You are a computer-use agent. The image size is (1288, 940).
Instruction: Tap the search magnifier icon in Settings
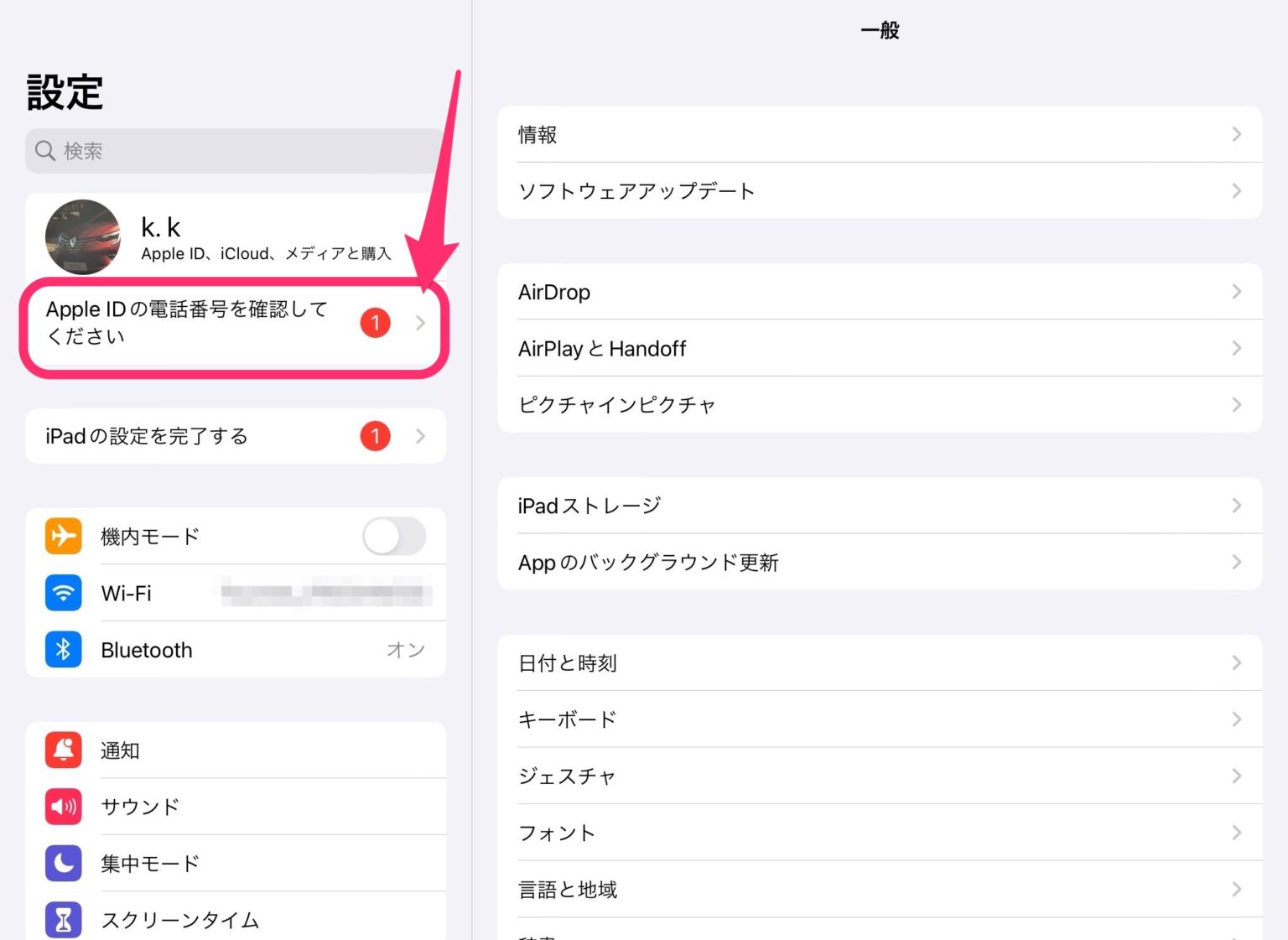coord(44,151)
